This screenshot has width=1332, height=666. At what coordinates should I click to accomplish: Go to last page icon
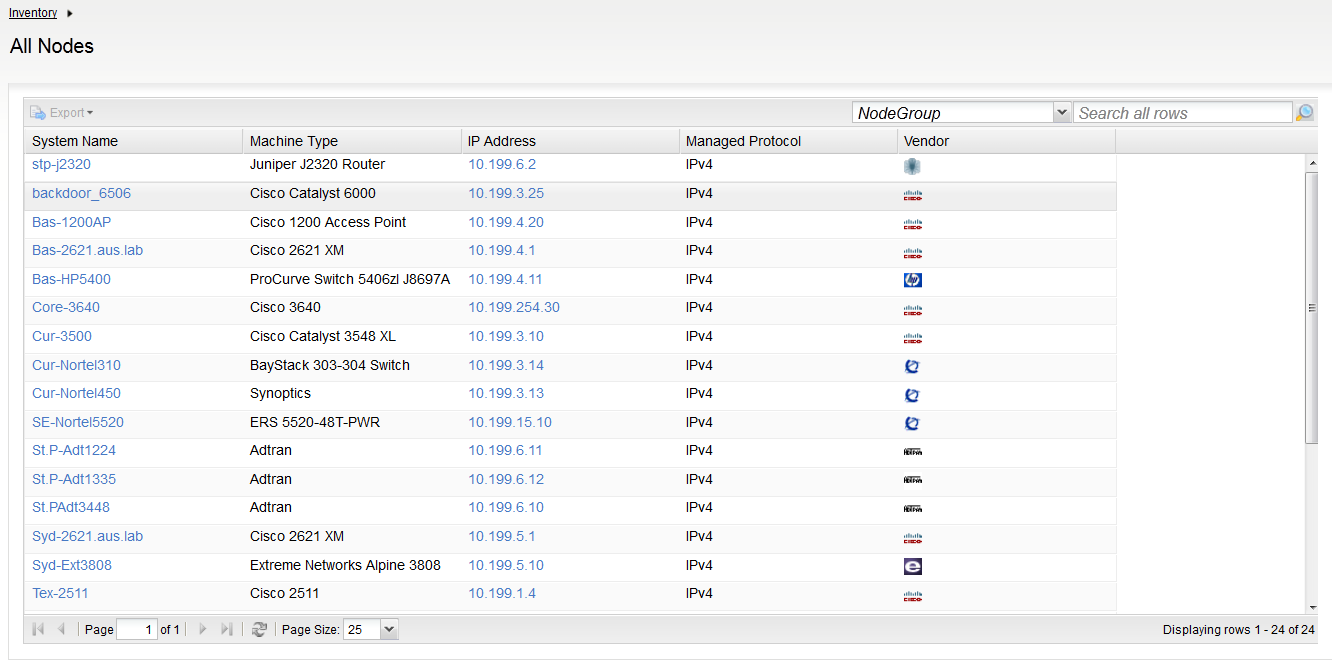[226, 629]
